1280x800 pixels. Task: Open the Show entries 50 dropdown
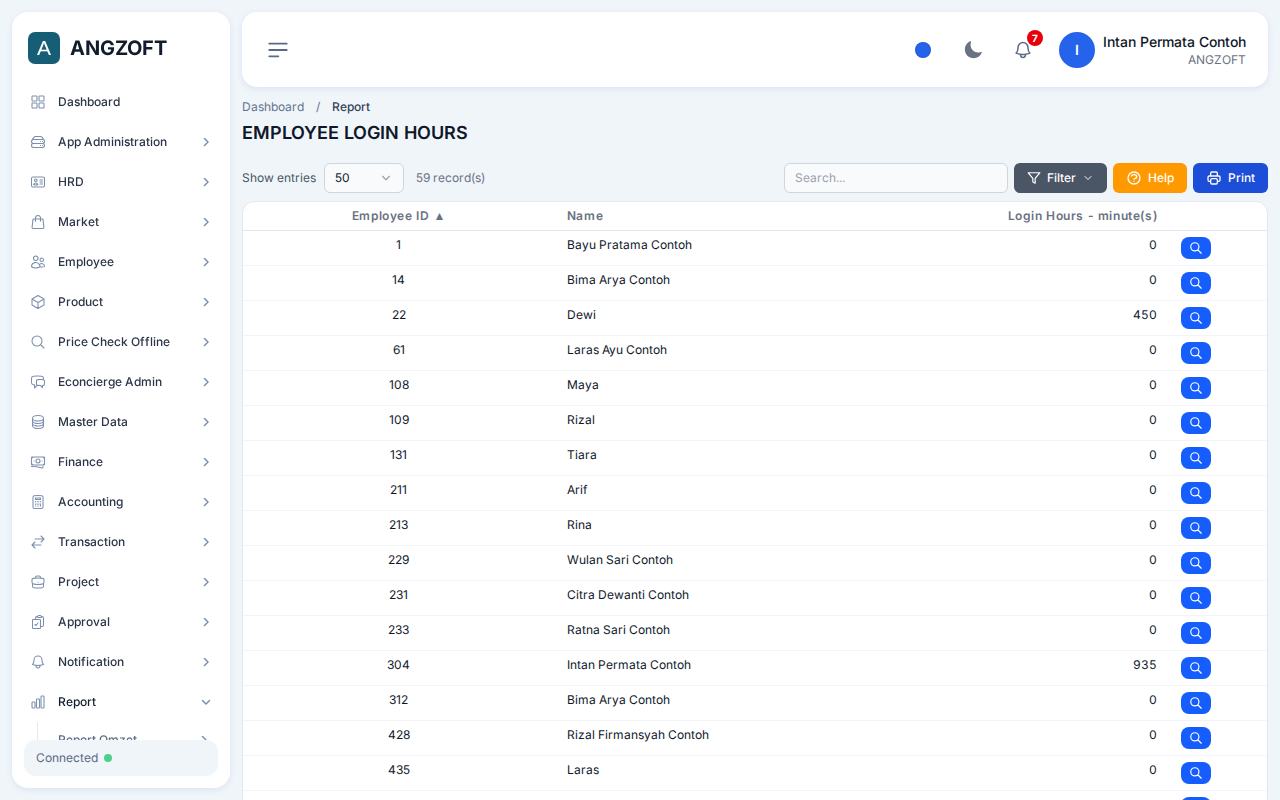[364, 178]
